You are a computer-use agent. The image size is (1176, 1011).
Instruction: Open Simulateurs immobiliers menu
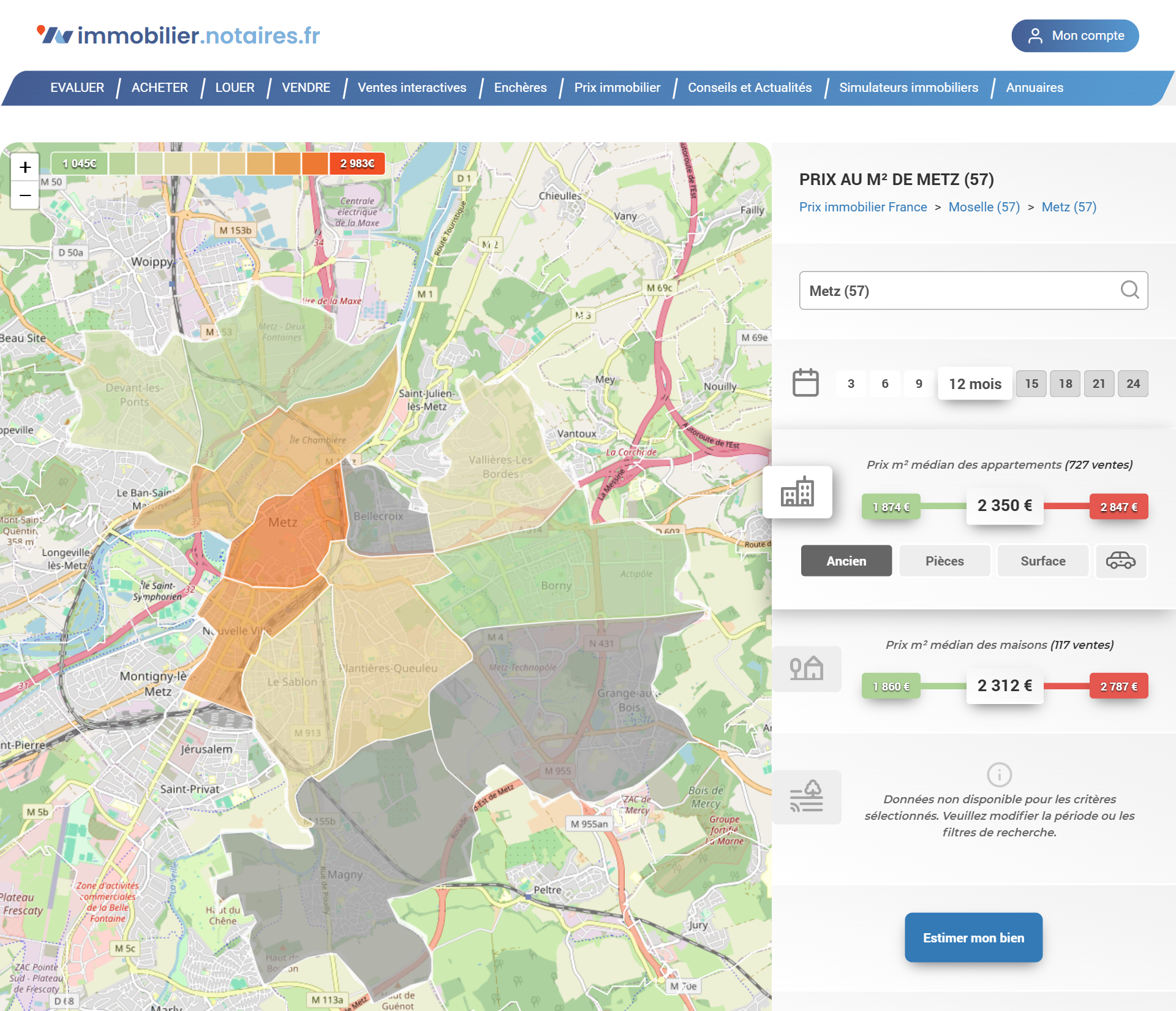click(908, 88)
